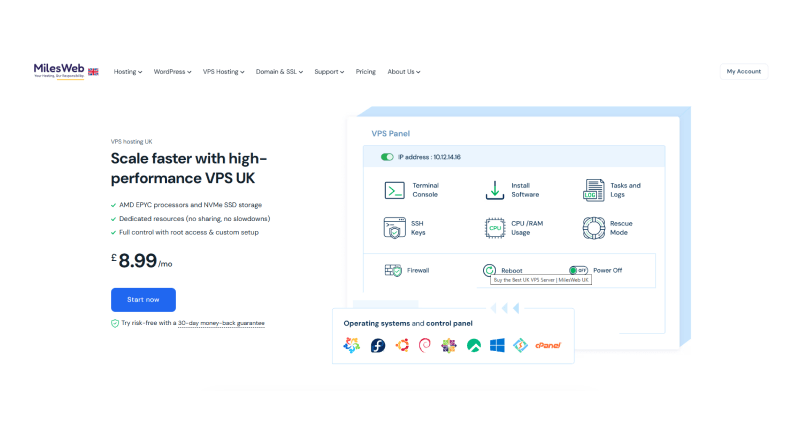Select the AlmaLinux logo
This screenshot has width=800, height=445.
[352, 345]
